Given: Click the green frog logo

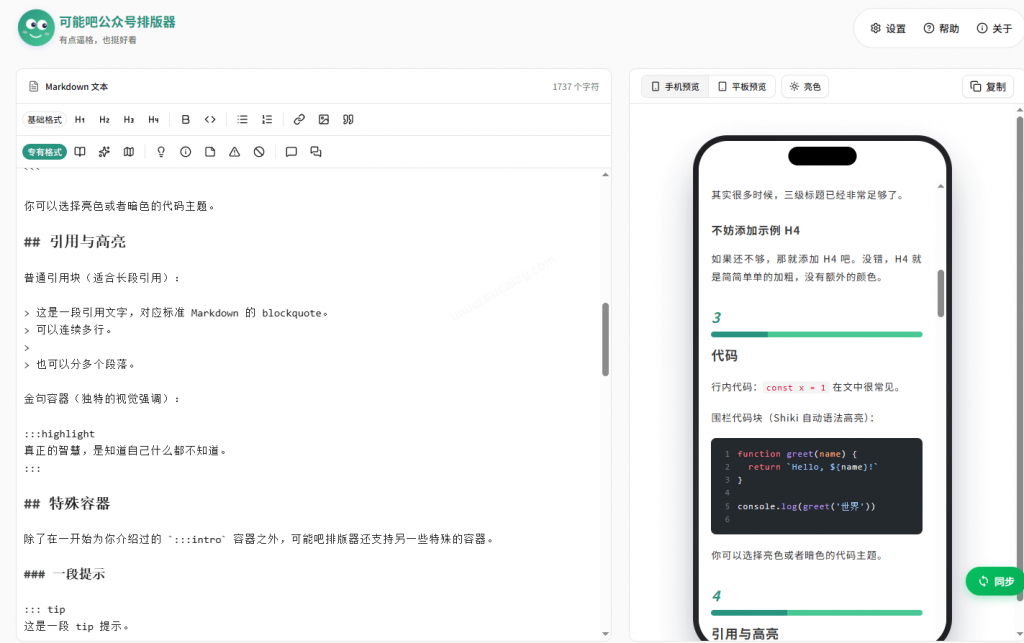Looking at the screenshot, I should coord(36,27).
